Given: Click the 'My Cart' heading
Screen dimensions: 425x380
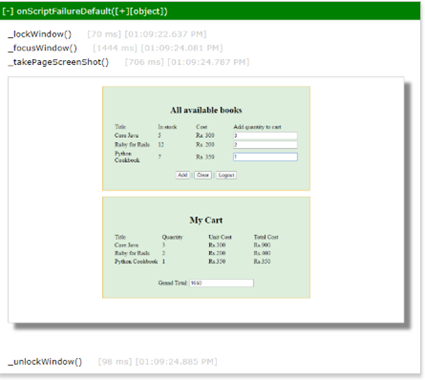Looking at the screenshot, I should tap(206, 220).
